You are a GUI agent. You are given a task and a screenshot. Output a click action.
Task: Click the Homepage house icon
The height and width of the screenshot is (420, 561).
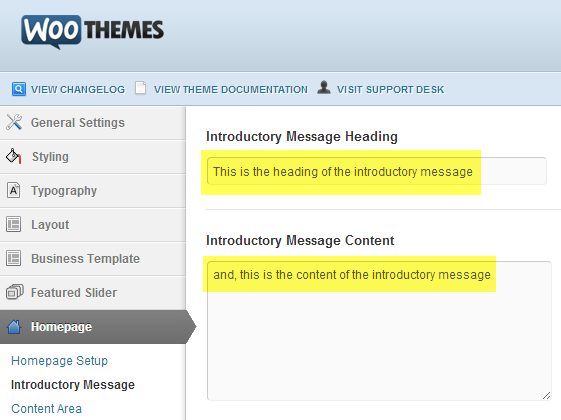coord(14,326)
